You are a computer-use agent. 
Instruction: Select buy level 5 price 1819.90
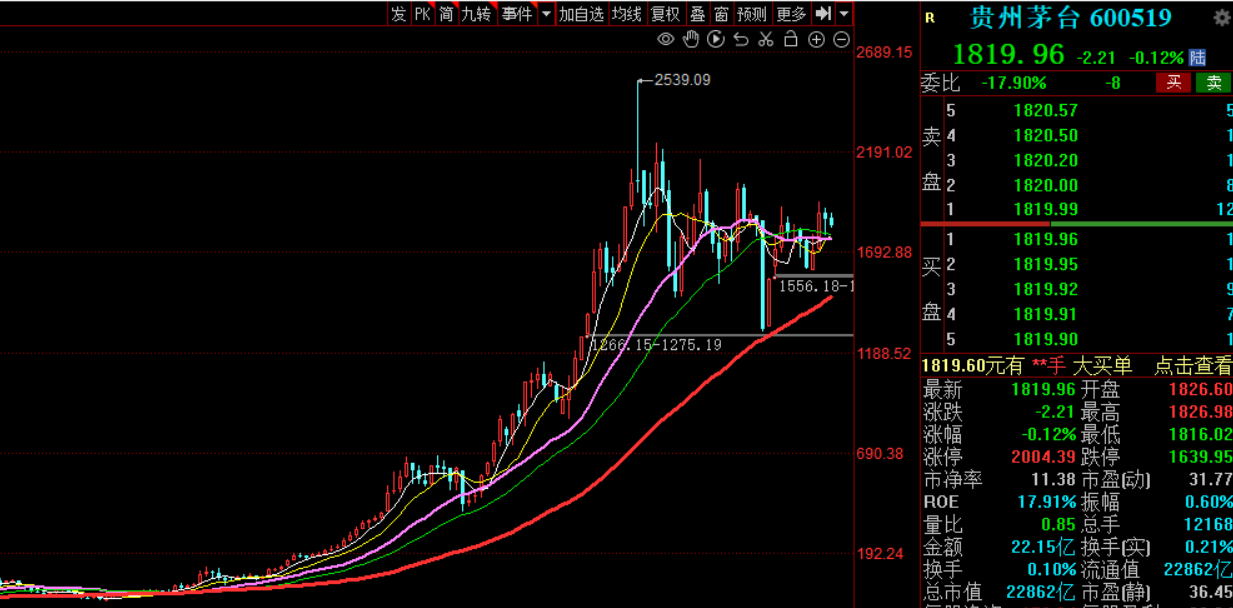(1046, 339)
